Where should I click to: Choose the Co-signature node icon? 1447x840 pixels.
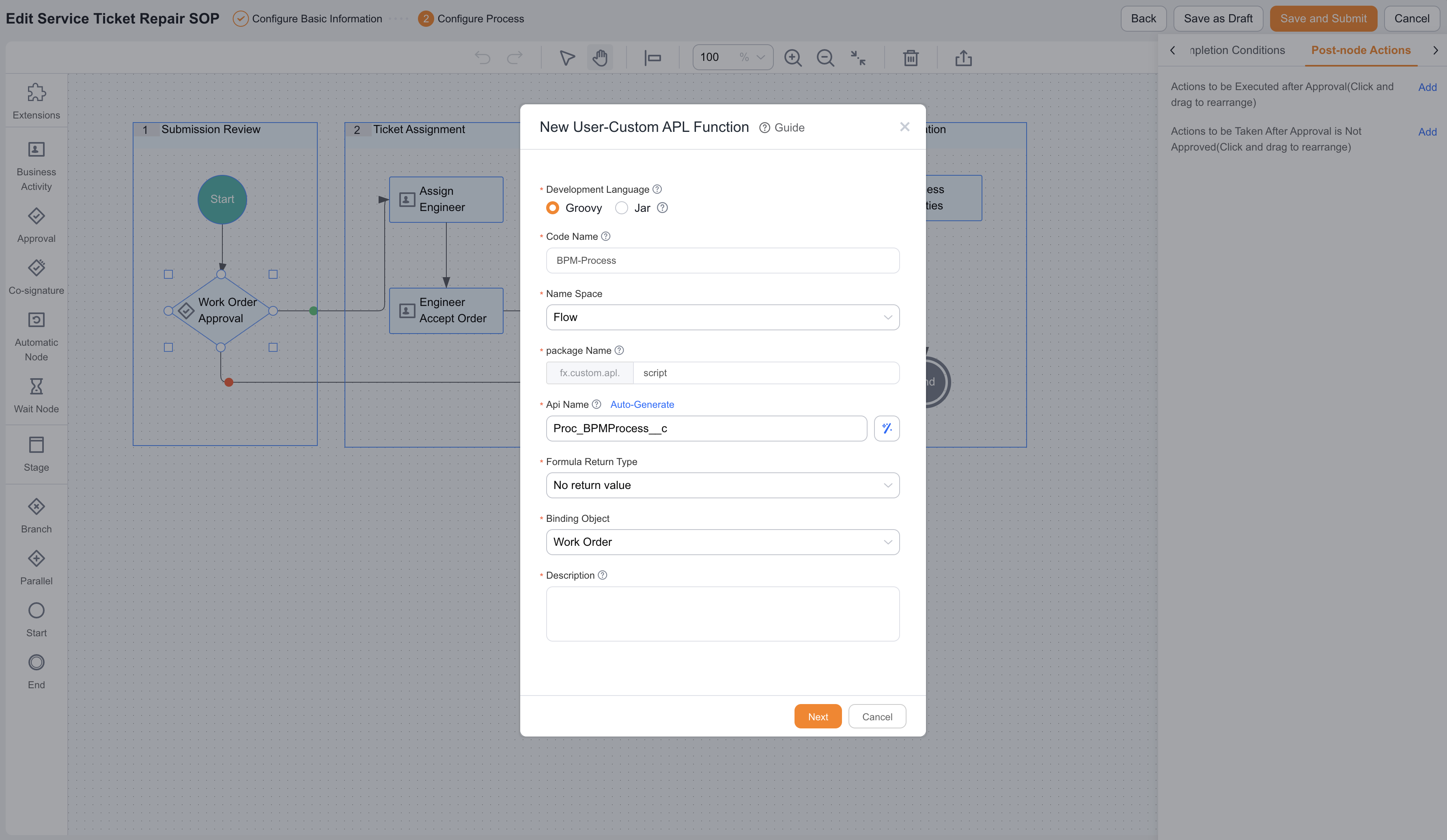click(36, 267)
